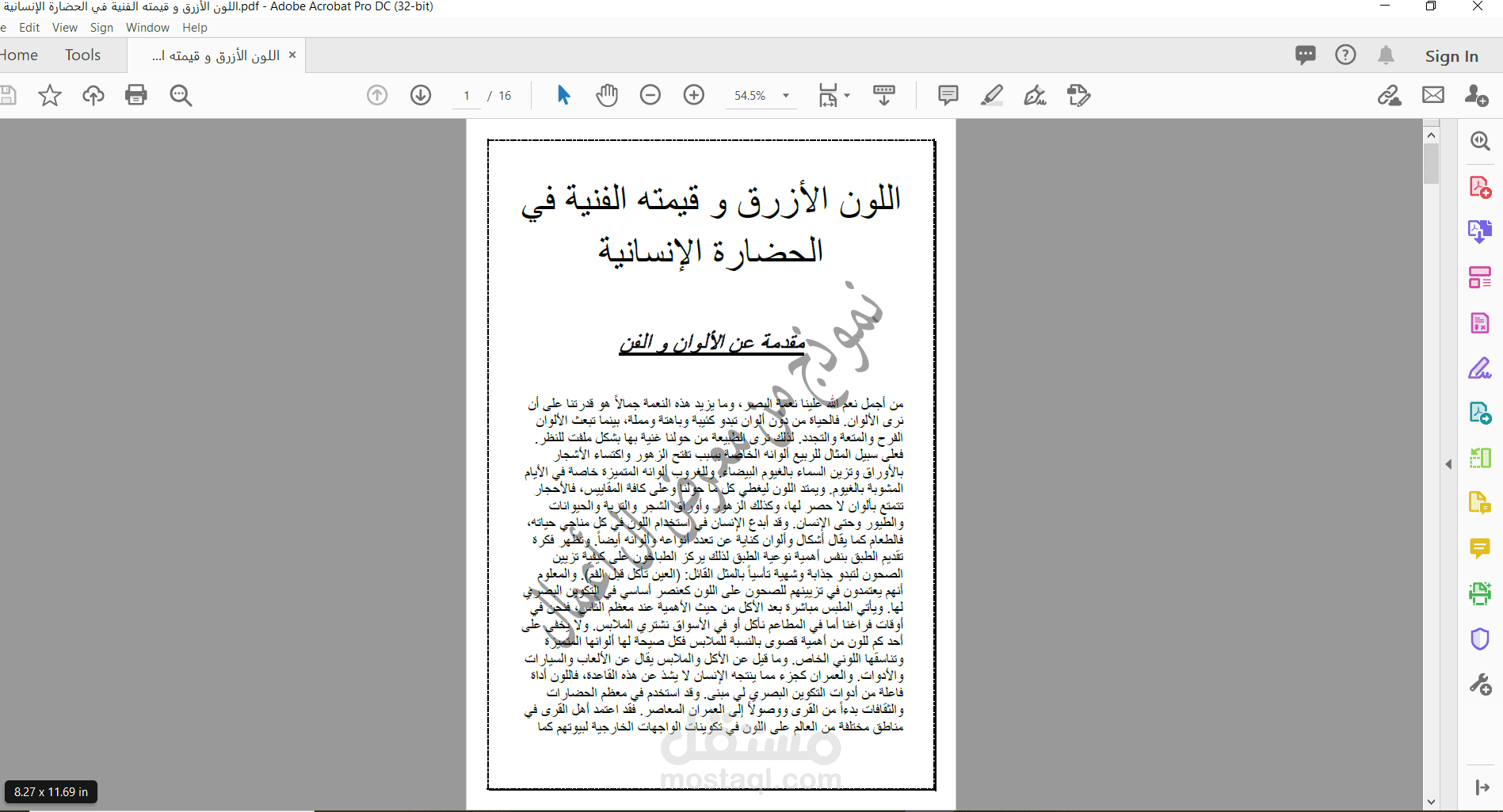Open the View menu
1503x812 pixels.
click(65, 28)
